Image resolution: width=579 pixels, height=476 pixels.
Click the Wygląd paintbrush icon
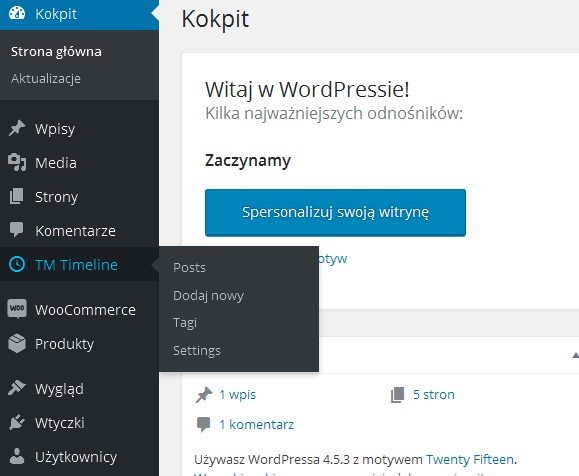17,388
